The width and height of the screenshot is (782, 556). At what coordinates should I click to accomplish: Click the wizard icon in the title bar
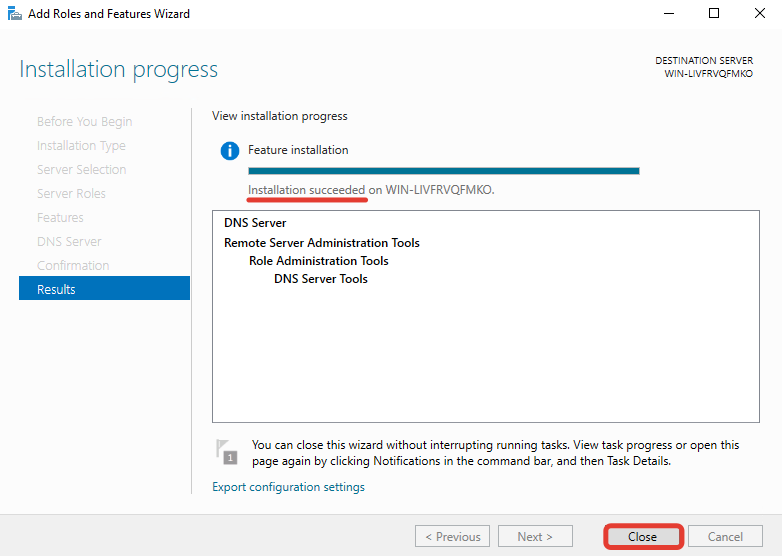click(x=15, y=13)
